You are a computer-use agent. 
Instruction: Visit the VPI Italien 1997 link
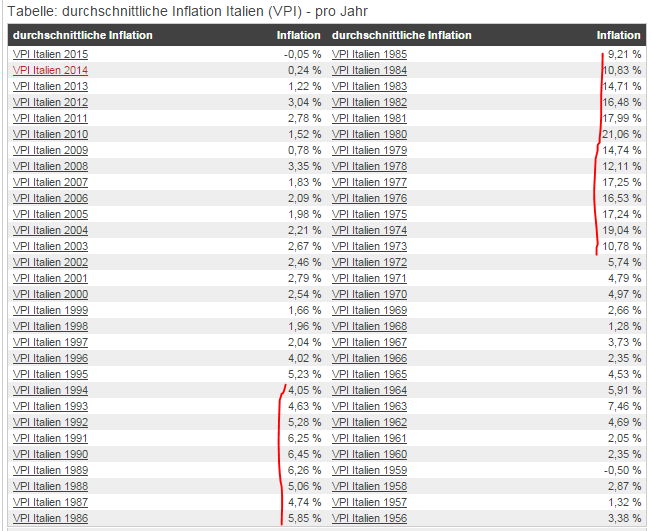point(50,342)
